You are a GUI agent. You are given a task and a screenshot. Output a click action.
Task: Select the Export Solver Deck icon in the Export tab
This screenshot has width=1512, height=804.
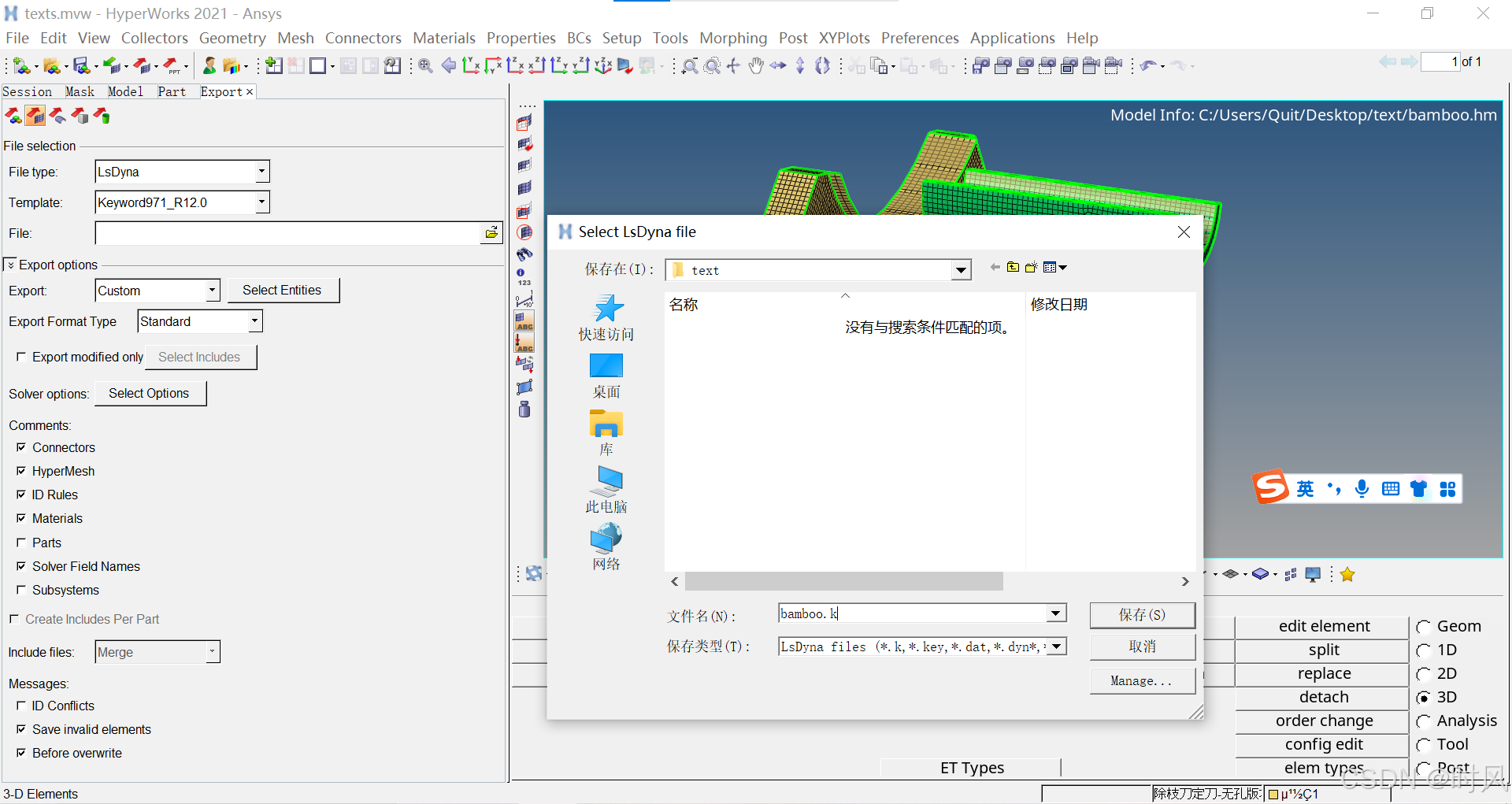[x=35, y=117]
